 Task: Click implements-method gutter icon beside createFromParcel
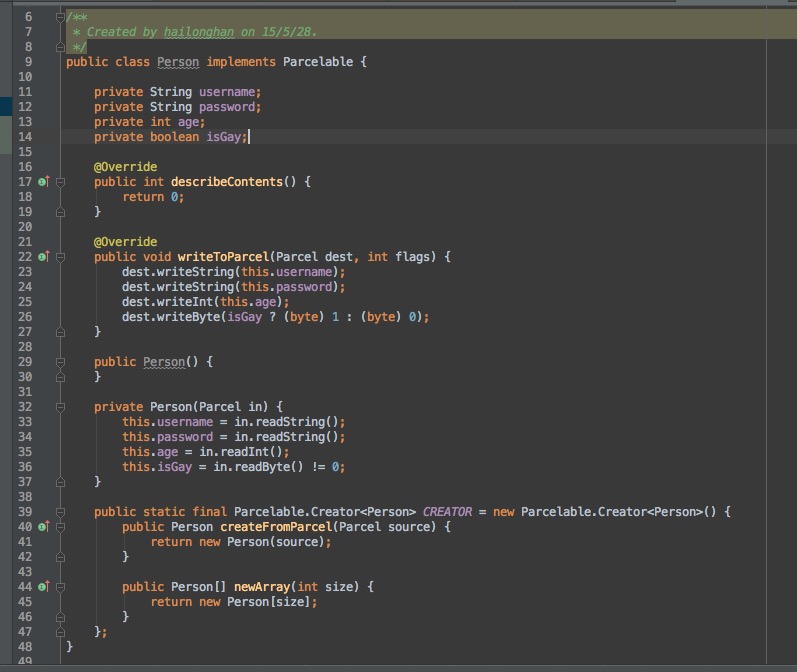click(43, 527)
